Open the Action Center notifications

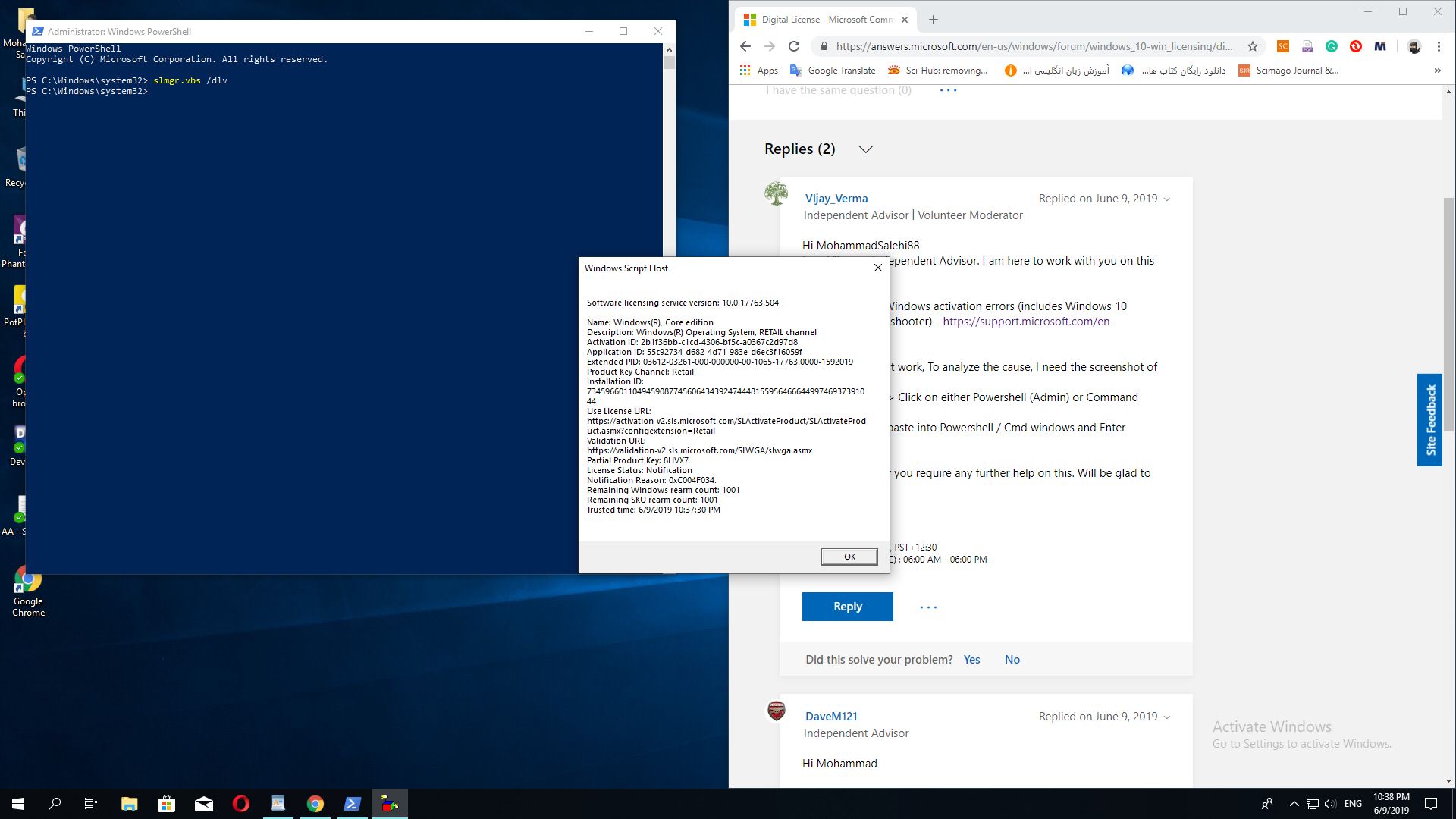(x=1431, y=804)
